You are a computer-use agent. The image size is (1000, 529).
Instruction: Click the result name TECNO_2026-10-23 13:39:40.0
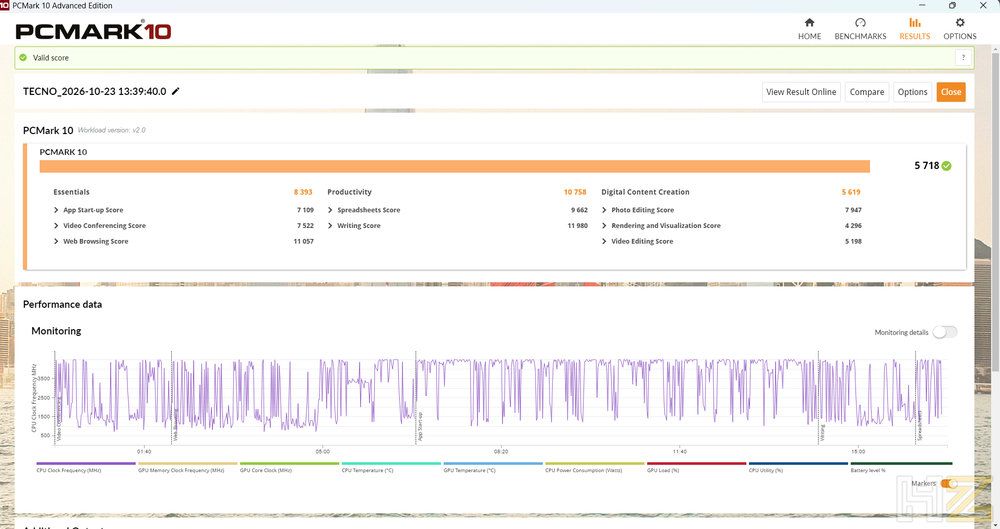[94, 91]
